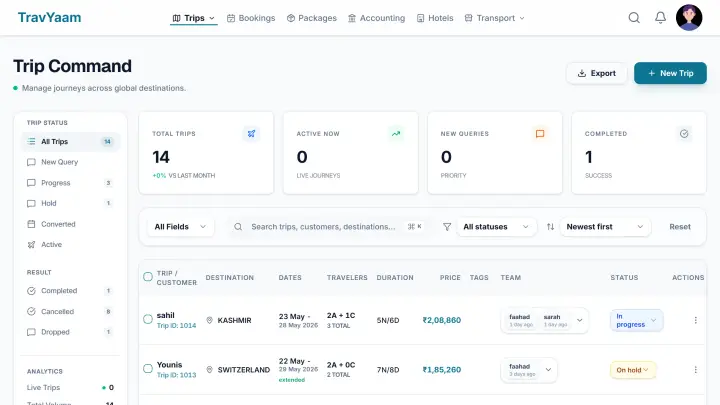
Task: Click the Active Now trend icon
Action: click(396, 134)
